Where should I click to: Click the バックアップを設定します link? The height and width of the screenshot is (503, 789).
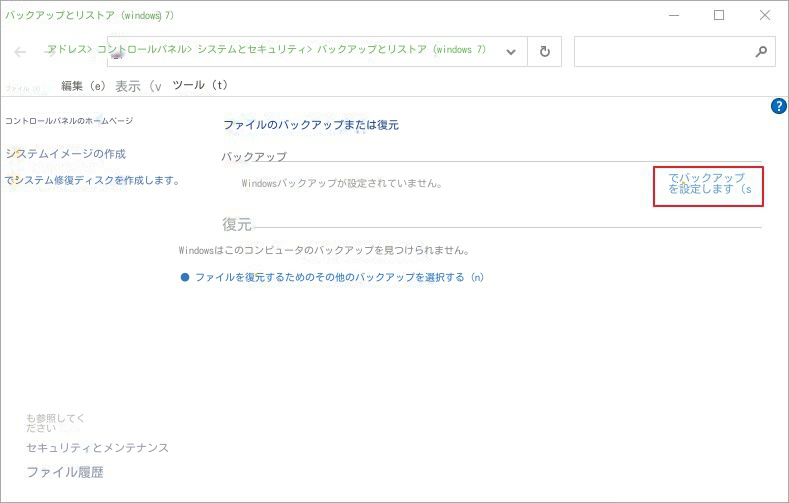tap(708, 183)
